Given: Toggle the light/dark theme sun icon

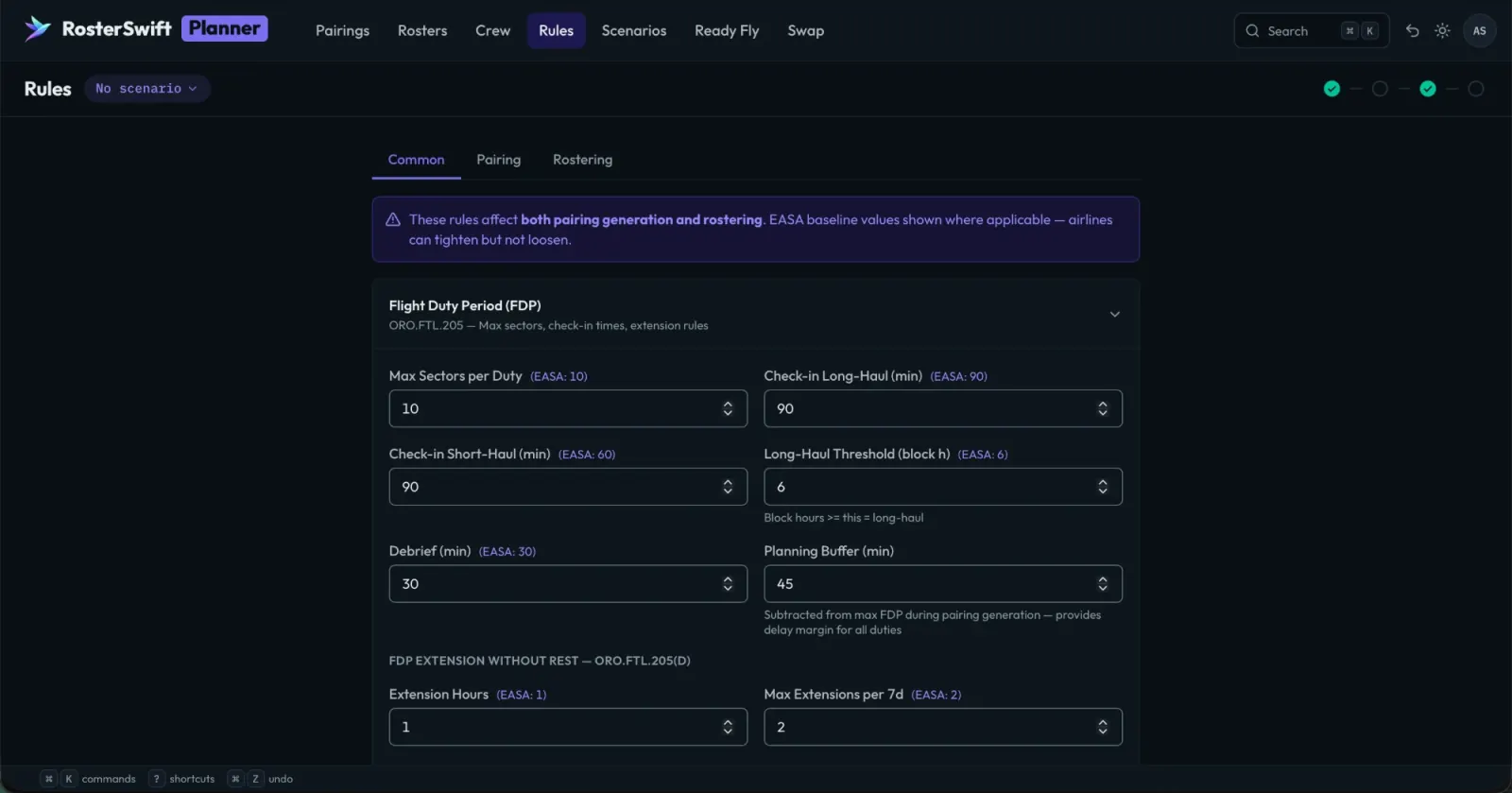Looking at the screenshot, I should [1442, 30].
